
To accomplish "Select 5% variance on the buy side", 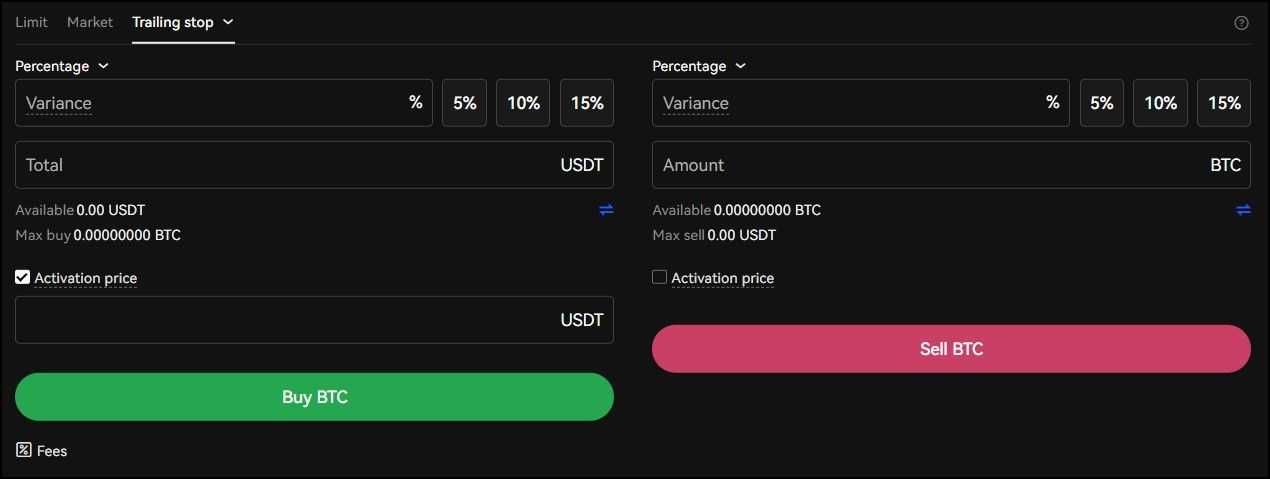I will coord(465,103).
